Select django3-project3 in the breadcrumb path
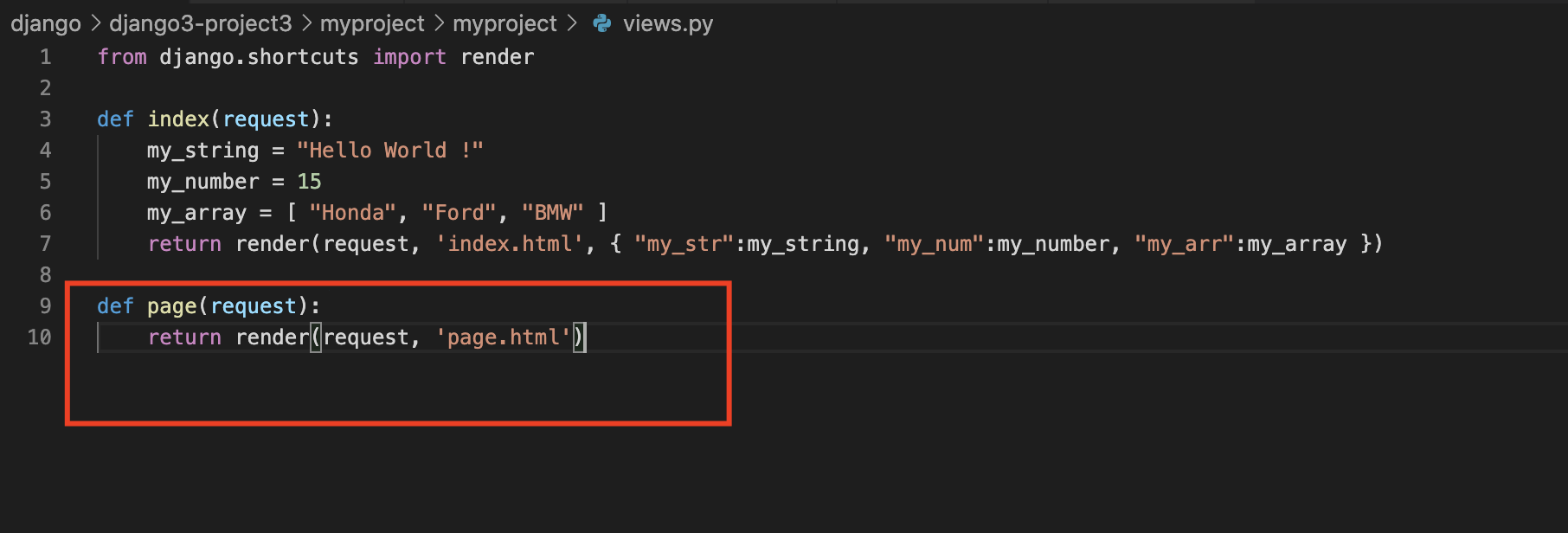Image resolution: width=1568 pixels, height=533 pixels. tap(201, 24)
